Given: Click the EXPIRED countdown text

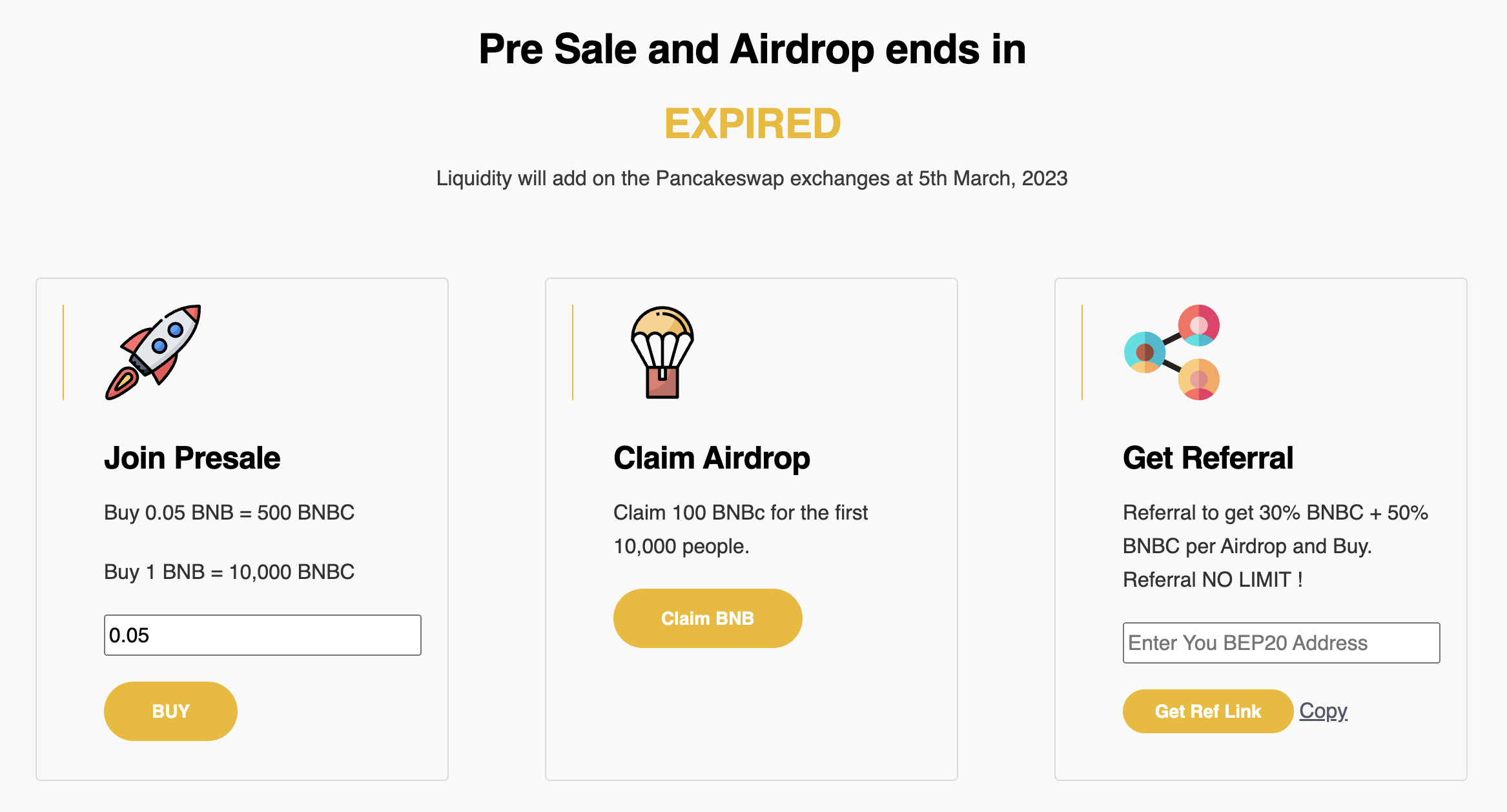Looking at the screenshot, I should pyautogui.click(x=752, y=123).
